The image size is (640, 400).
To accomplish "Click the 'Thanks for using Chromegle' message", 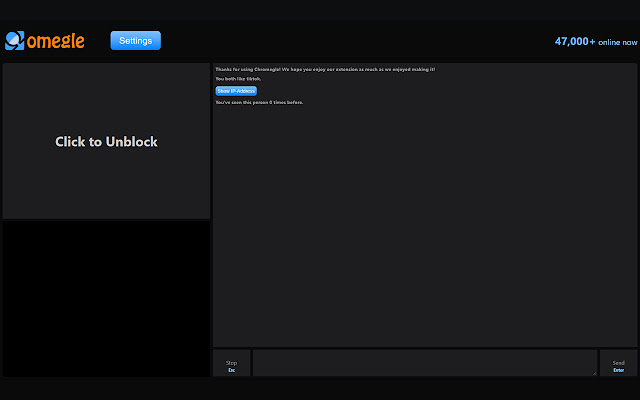I will point(325,69).
